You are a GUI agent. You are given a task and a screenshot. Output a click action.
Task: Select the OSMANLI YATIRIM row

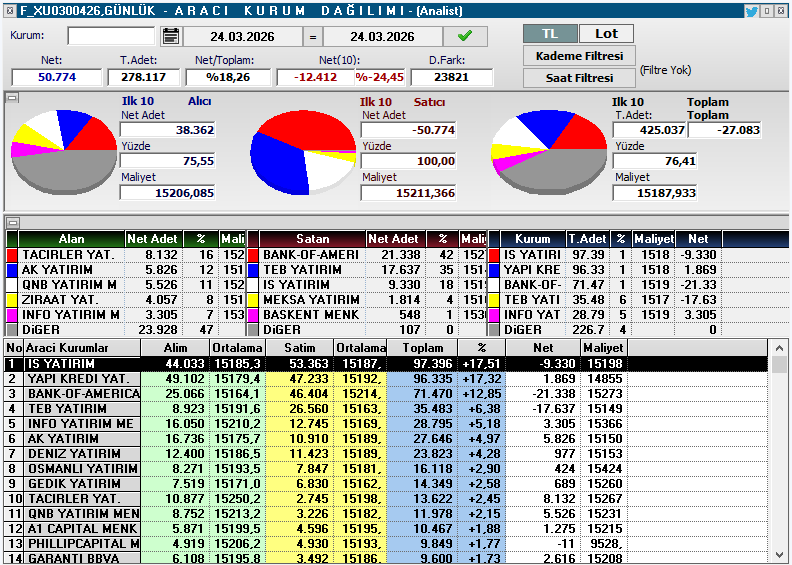coord(386,469)
